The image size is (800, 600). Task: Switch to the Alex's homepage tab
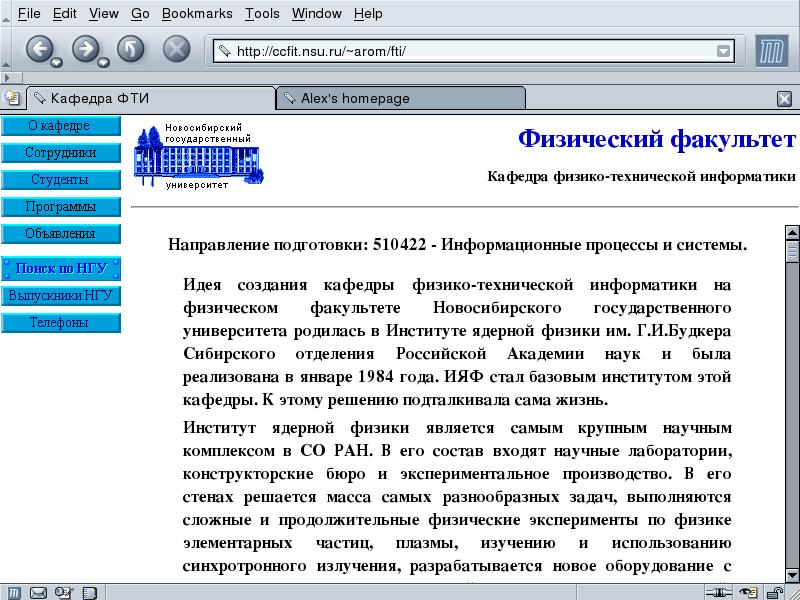point(401,98)
